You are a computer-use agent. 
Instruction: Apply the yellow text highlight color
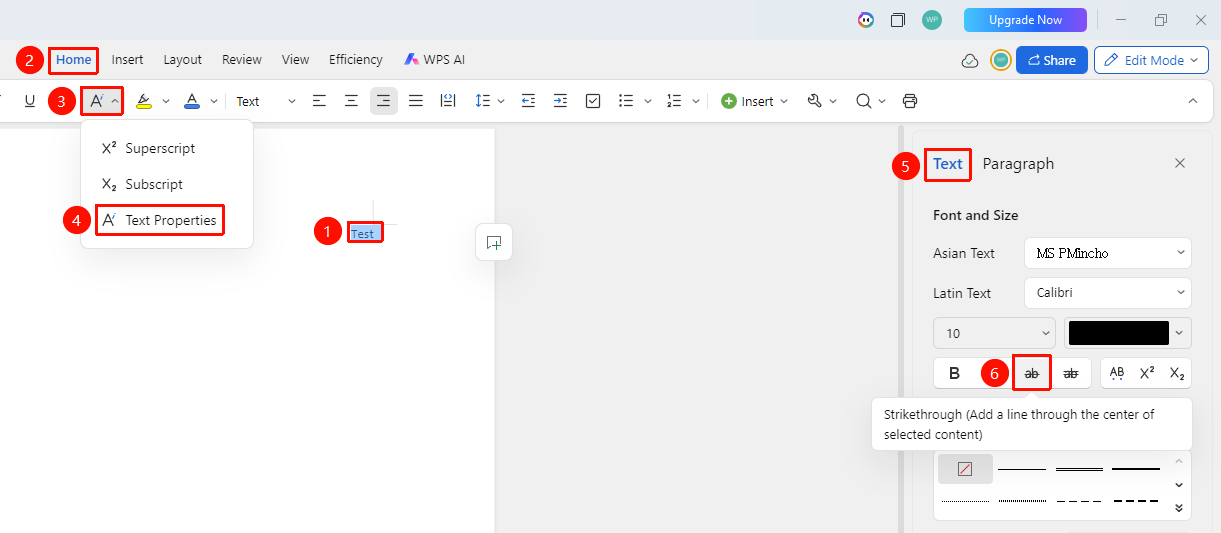(x=144, y=101)
